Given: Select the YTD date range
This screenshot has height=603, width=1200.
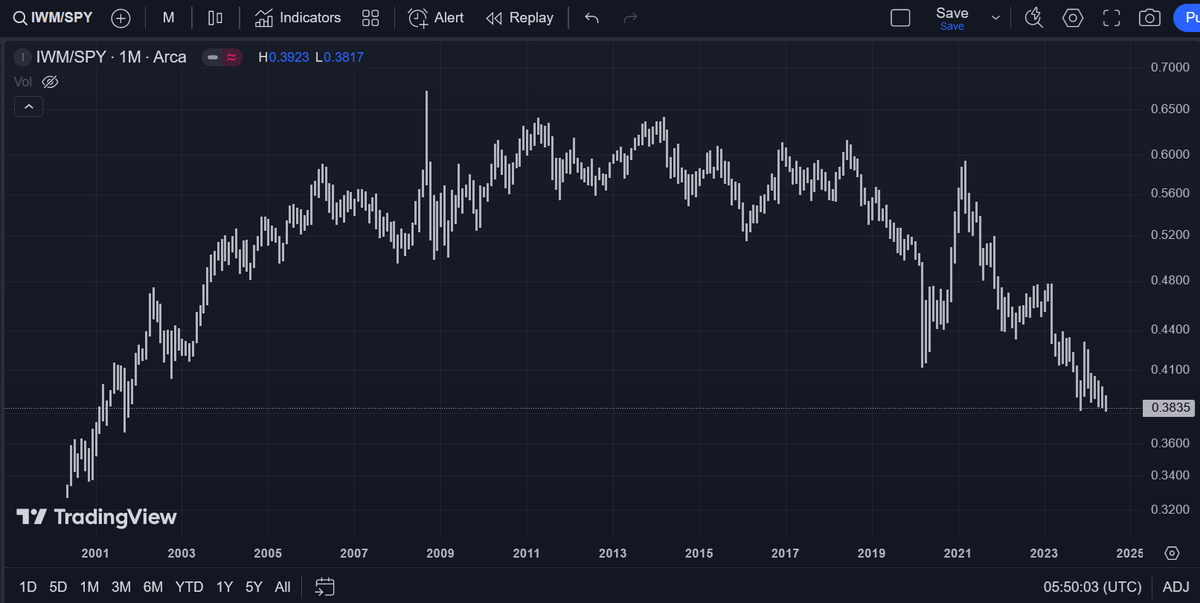Looking at the screenshot, I should pyautogui.click(x=189, y=587).
